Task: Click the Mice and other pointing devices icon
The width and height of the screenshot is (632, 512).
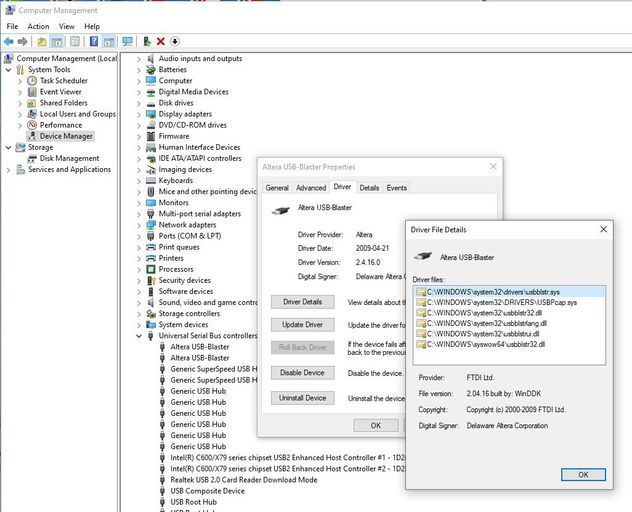Action: point(151,191)
